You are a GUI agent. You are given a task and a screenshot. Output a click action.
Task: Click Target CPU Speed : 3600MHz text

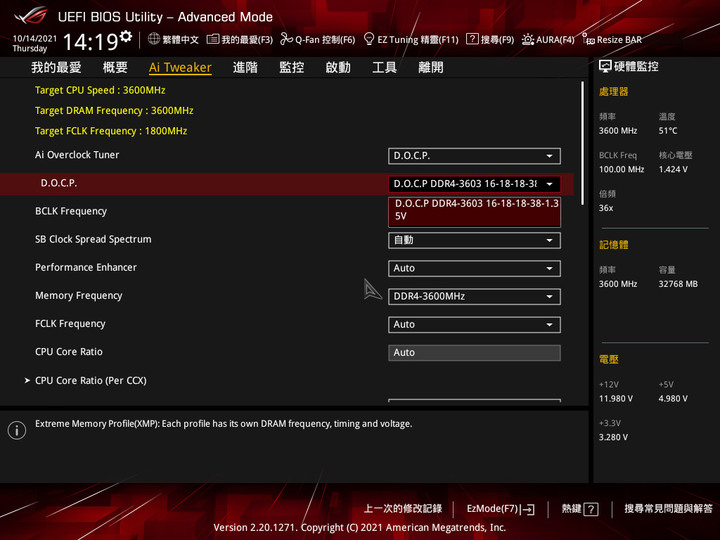pyautogui.click(x=100, y=90)
